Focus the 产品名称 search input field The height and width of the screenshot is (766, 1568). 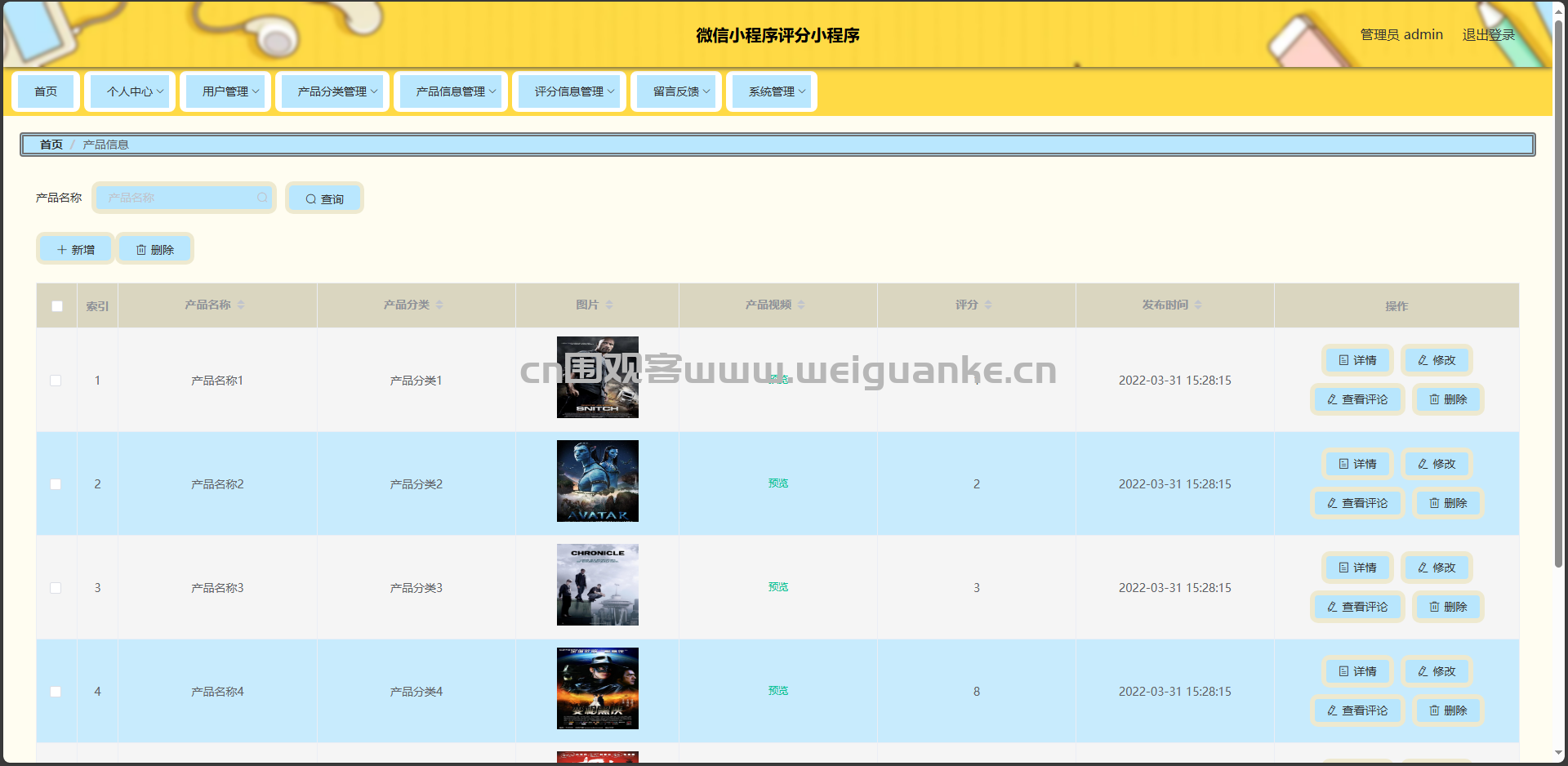pos(184,198)
